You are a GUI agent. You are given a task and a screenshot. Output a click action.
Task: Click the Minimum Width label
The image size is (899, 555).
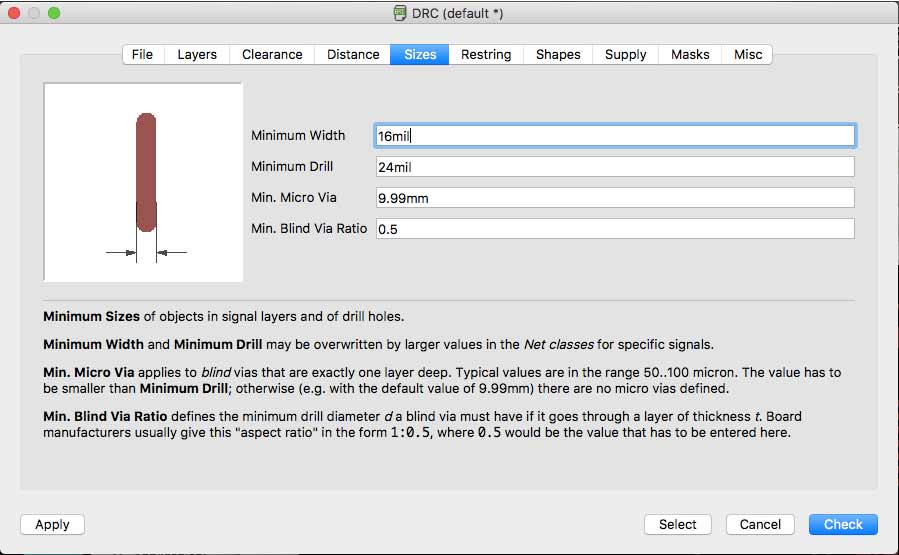[x=298, y=136]
